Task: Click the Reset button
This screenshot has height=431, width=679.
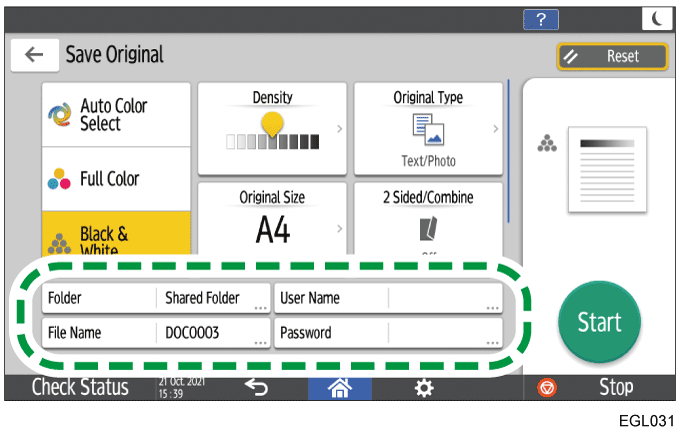Action: [612, 57]
